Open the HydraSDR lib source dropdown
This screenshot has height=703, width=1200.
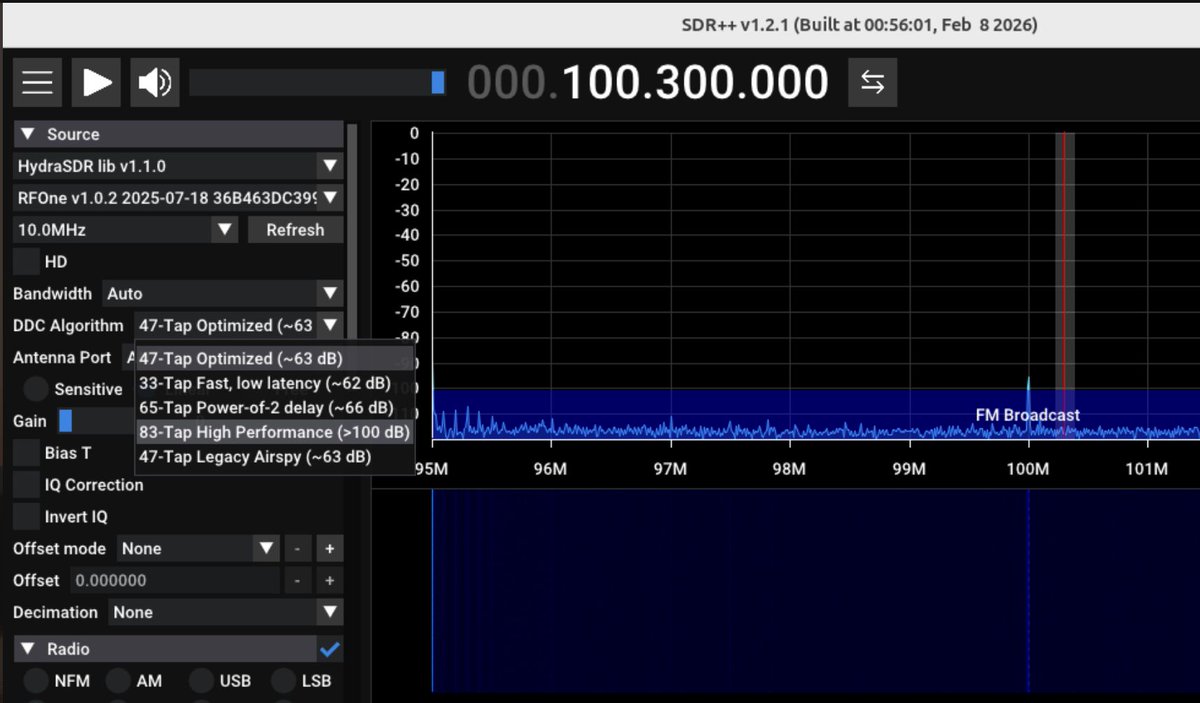178,166
